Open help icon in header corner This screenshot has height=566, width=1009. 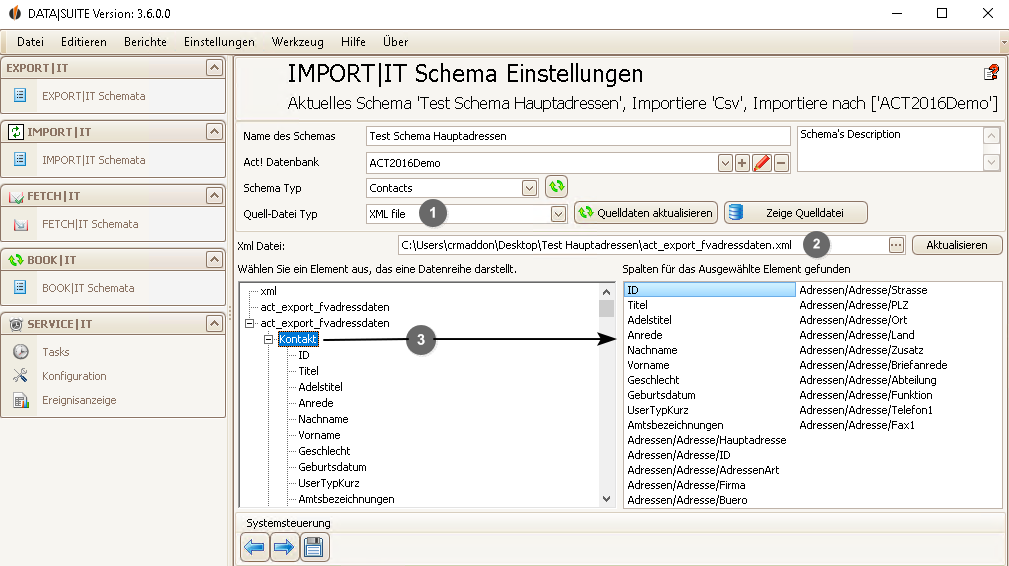coord(991,72)
